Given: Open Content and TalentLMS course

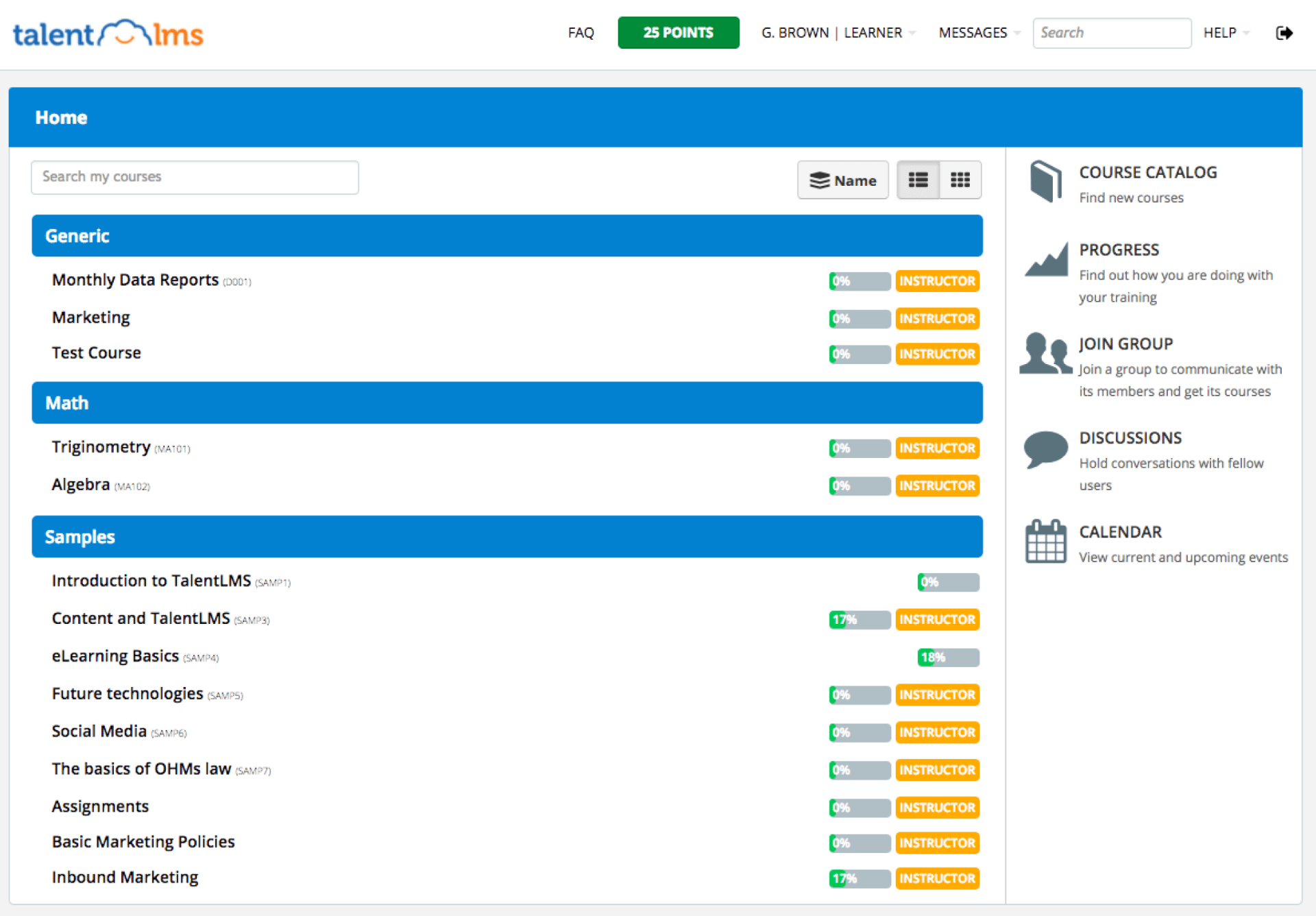Looking at the screenshot, I should 141,618.
